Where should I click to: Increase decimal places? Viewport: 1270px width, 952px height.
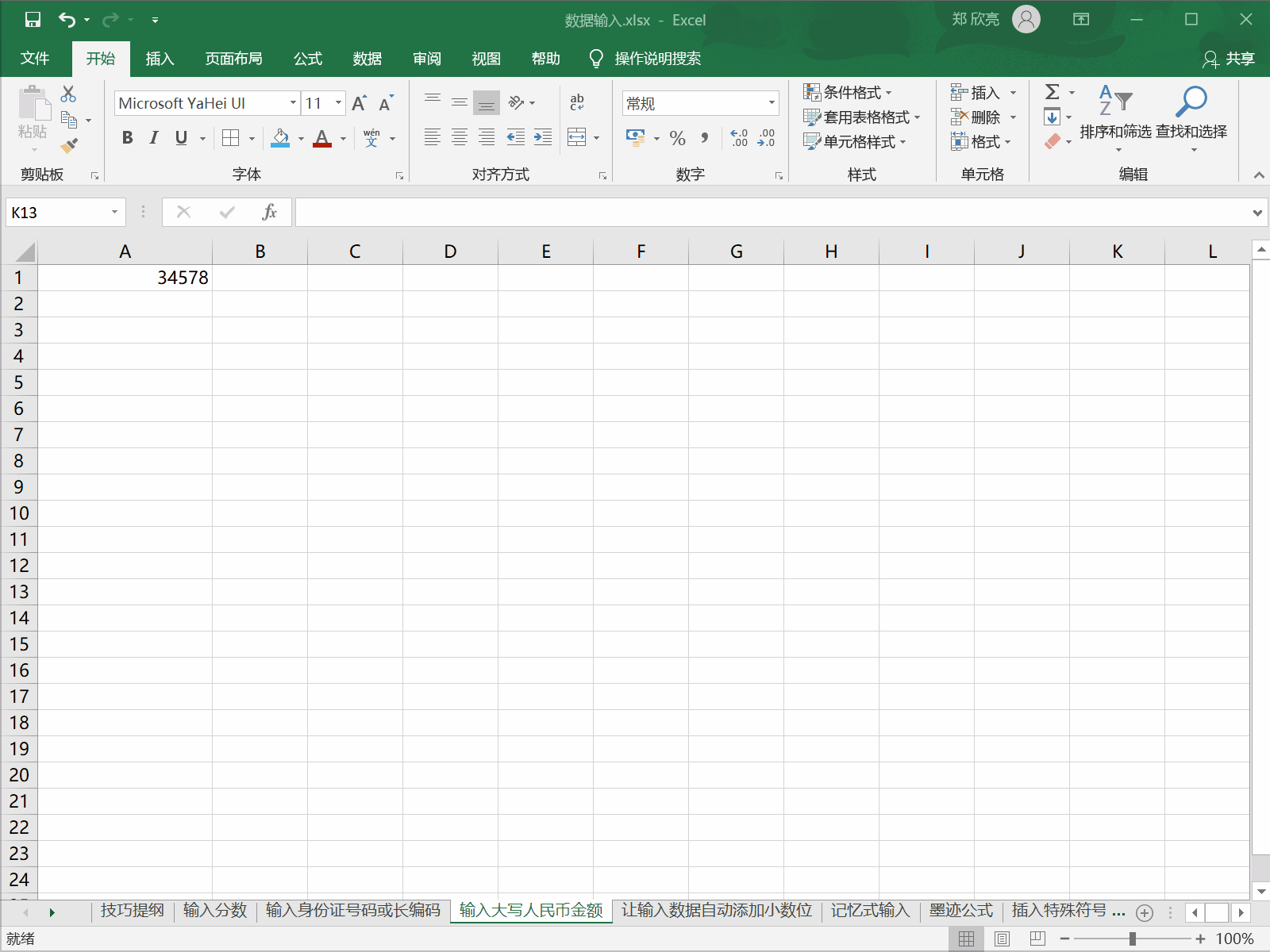[x=739, y=138]
